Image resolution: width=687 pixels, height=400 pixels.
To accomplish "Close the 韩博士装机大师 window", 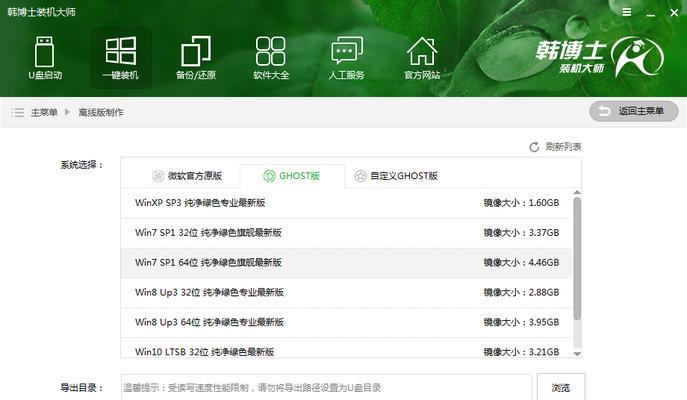I will tap(674, 13).
